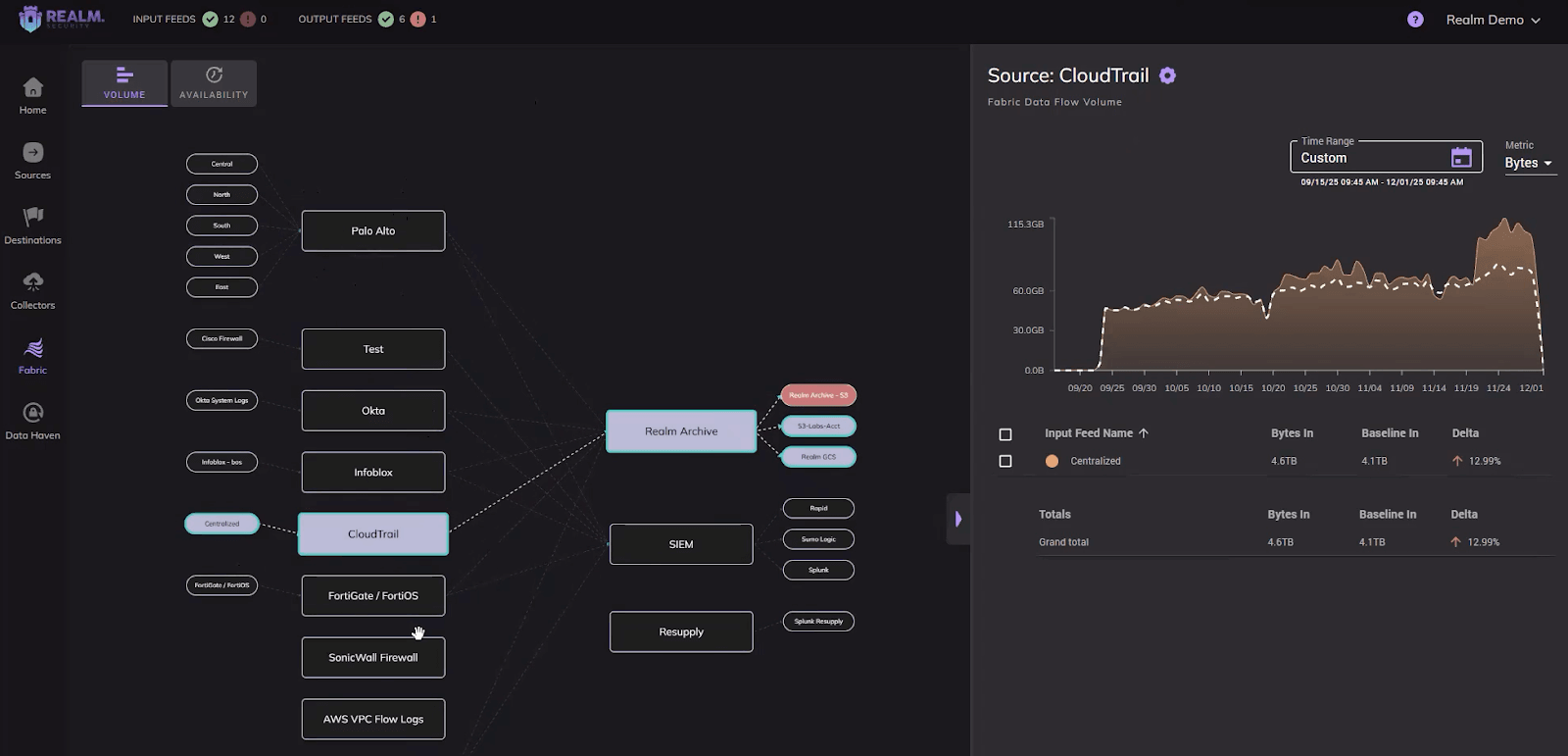Screen dimensions: 1568x756
Task: Select the Resupply destination node
Action: click(681, 632)
